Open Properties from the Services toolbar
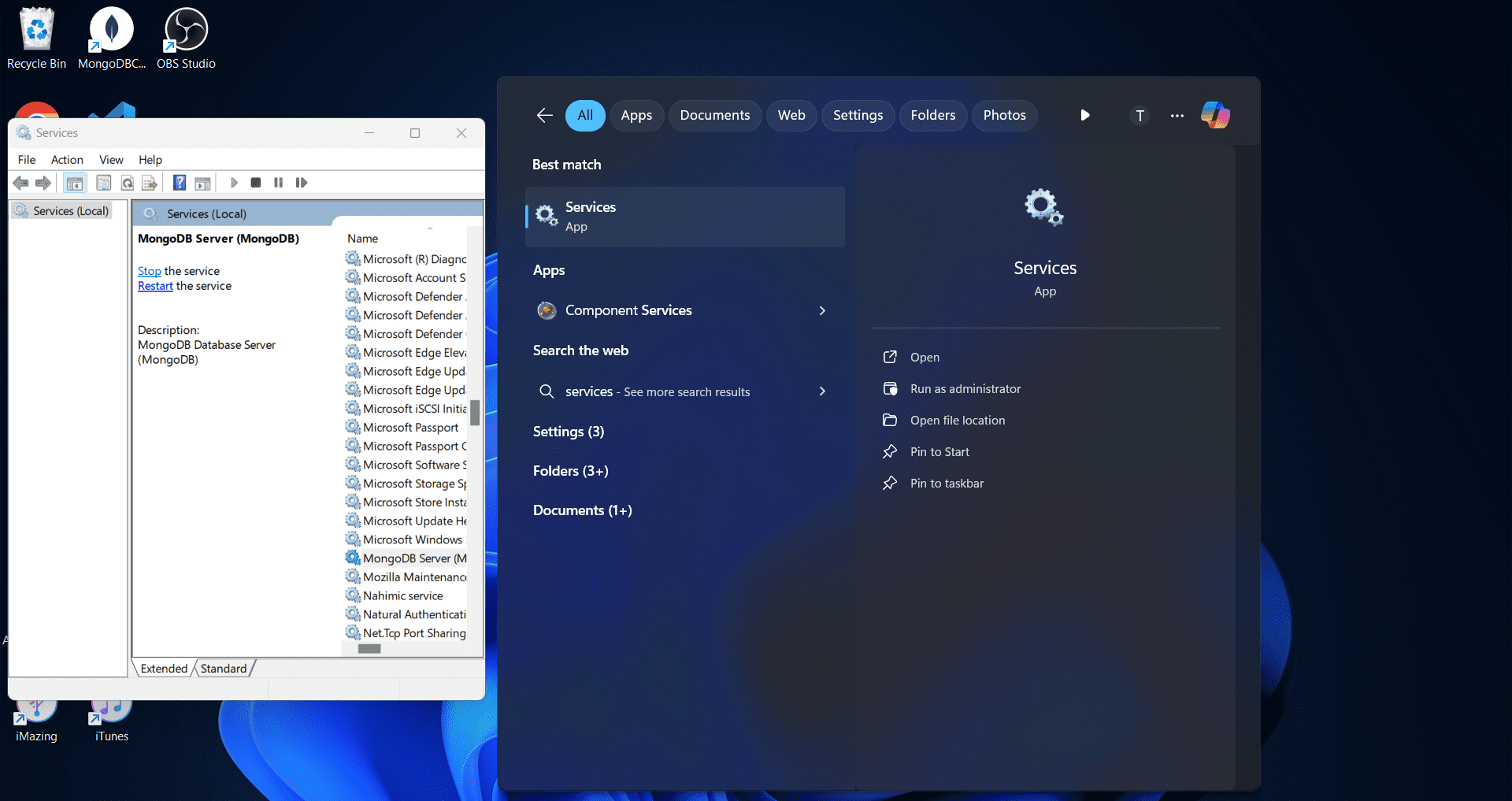Viewport: 1512px width, 801px height. [103, 183]
